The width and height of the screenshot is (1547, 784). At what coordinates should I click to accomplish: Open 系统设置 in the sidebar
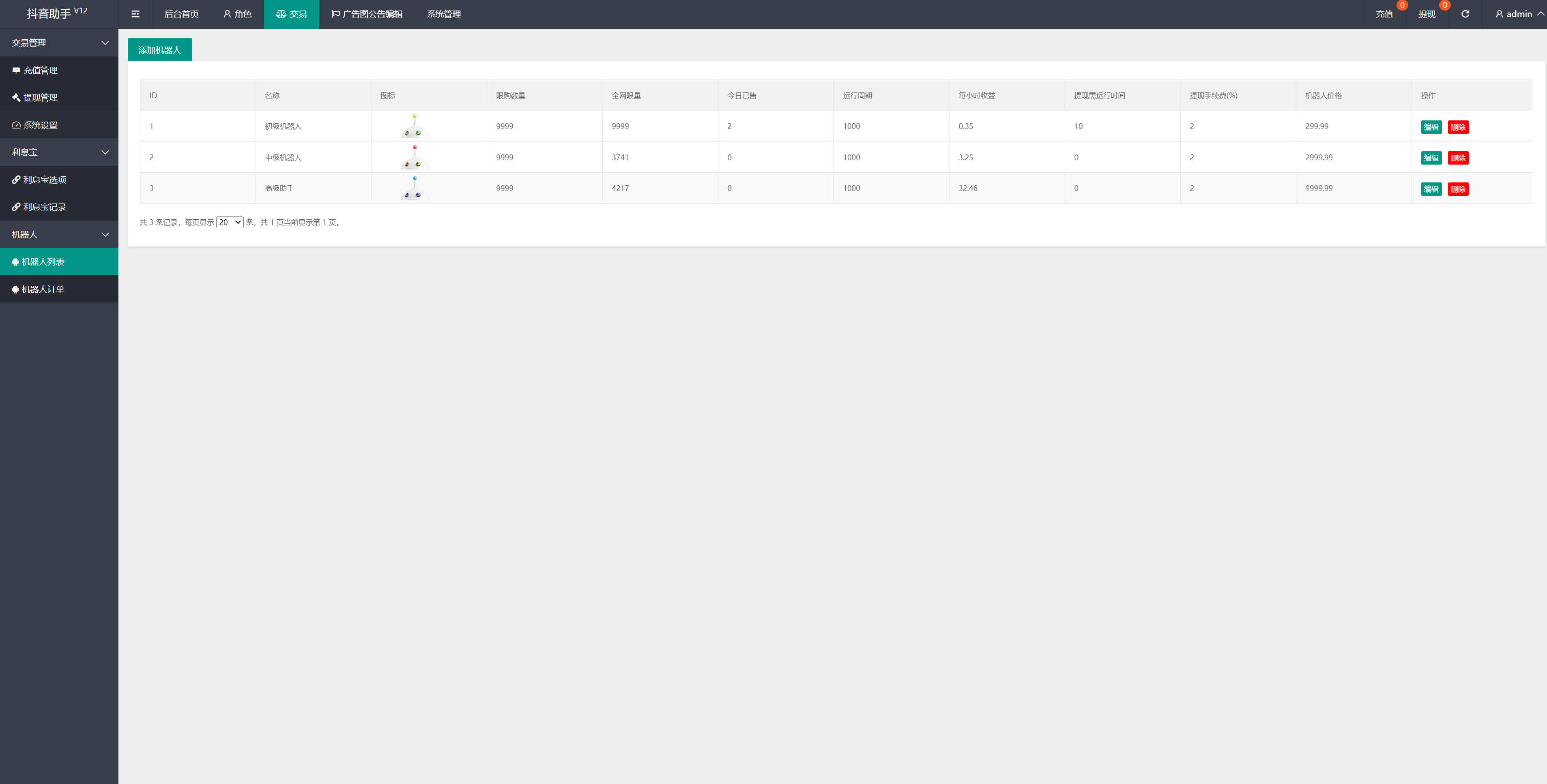[40, 125]
